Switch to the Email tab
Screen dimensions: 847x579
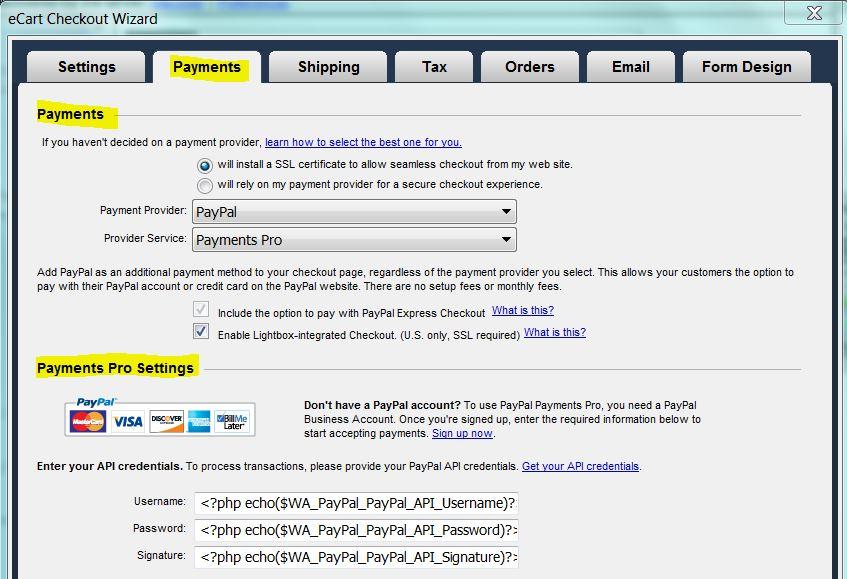pos(631,67)
